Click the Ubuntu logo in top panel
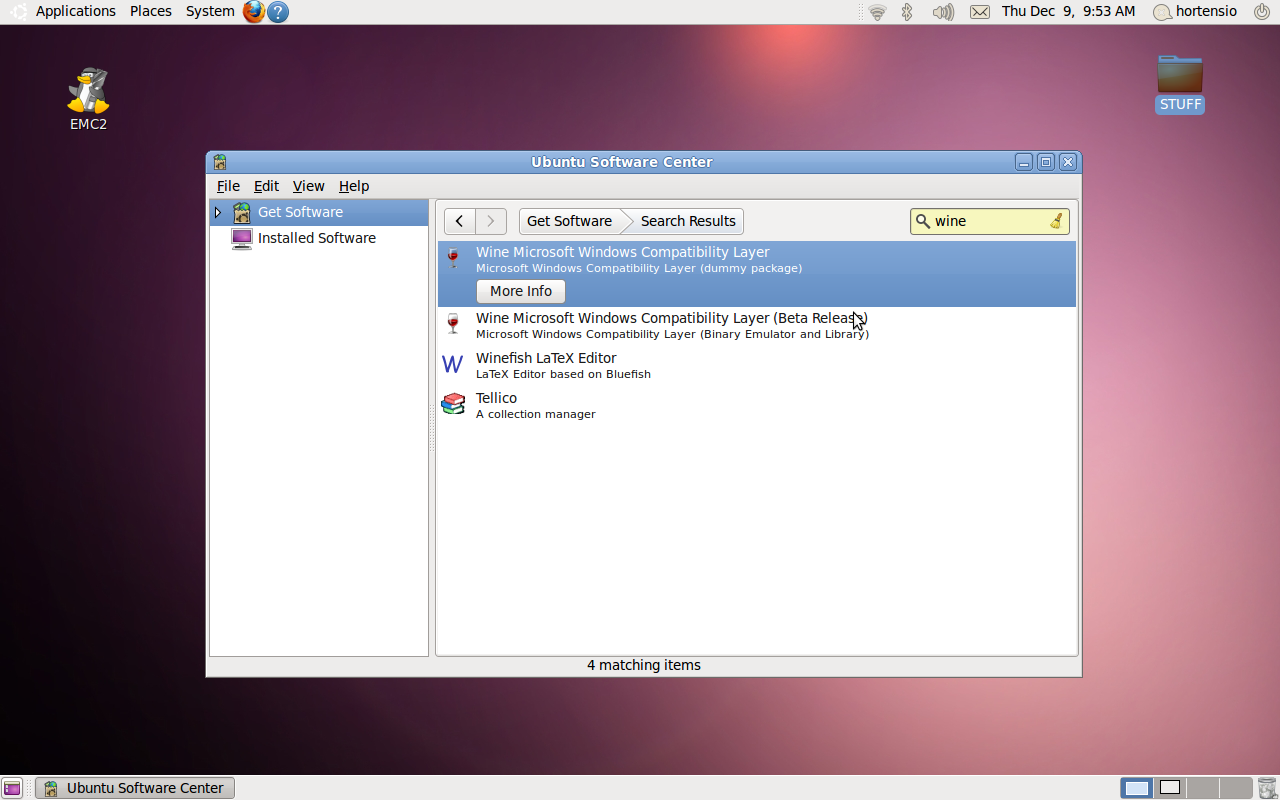The image size is (1280, 800). coord(19,12)
